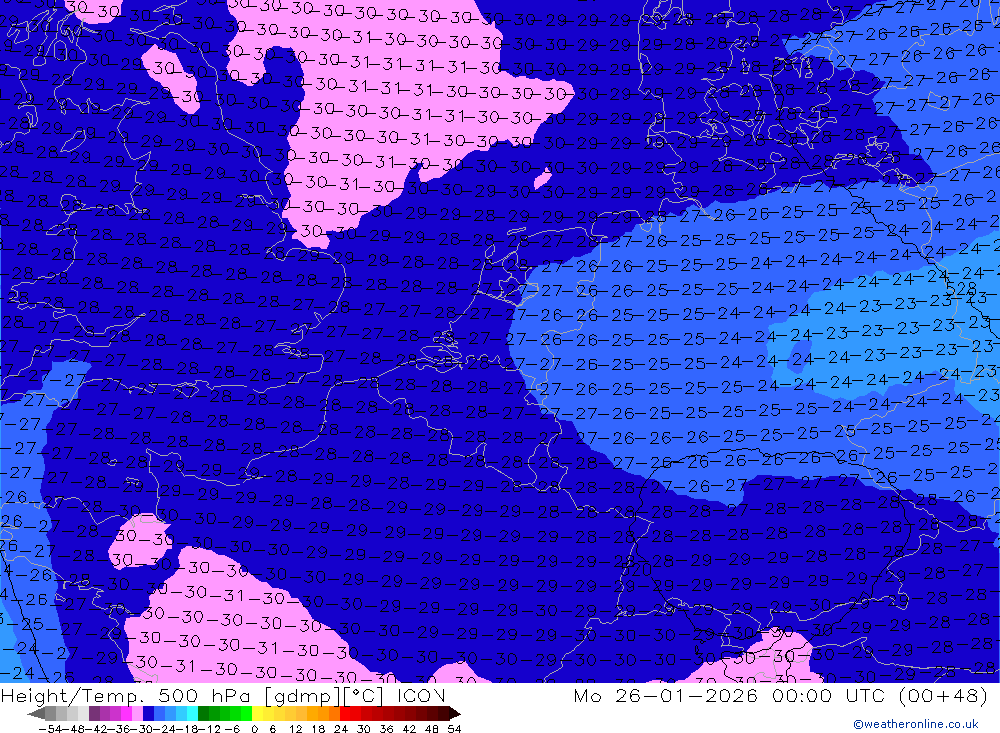The height and width of the screenshot is (733, 1000).
Task: Click the 'Mo 26-01-2026 00:00 UTC' timestamp
Action: (732, 695)
